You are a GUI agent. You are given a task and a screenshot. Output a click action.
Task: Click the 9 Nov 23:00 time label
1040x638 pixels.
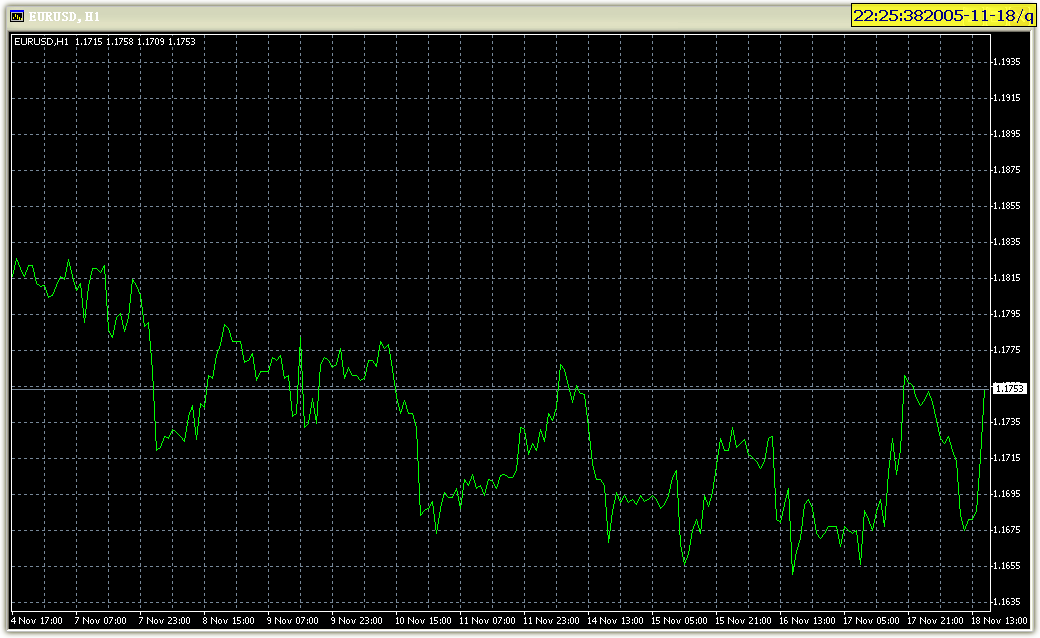pos(357,621)
